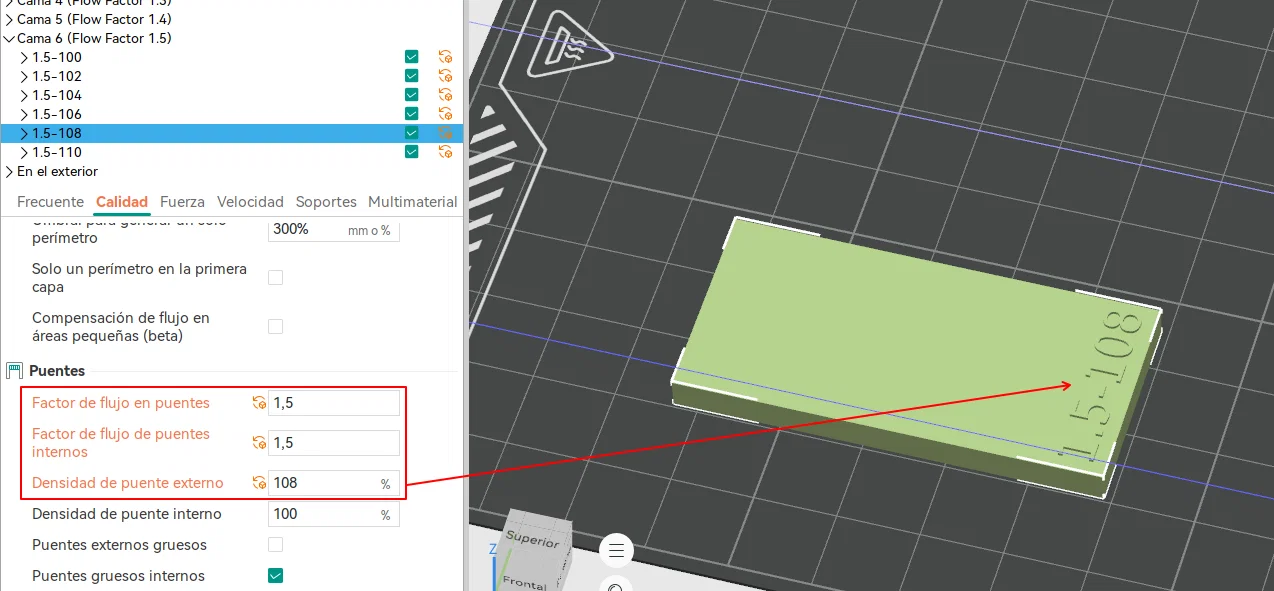Reset Factor de flujo en puentes value
This screenshot has height=591, width=1274.
259,403
